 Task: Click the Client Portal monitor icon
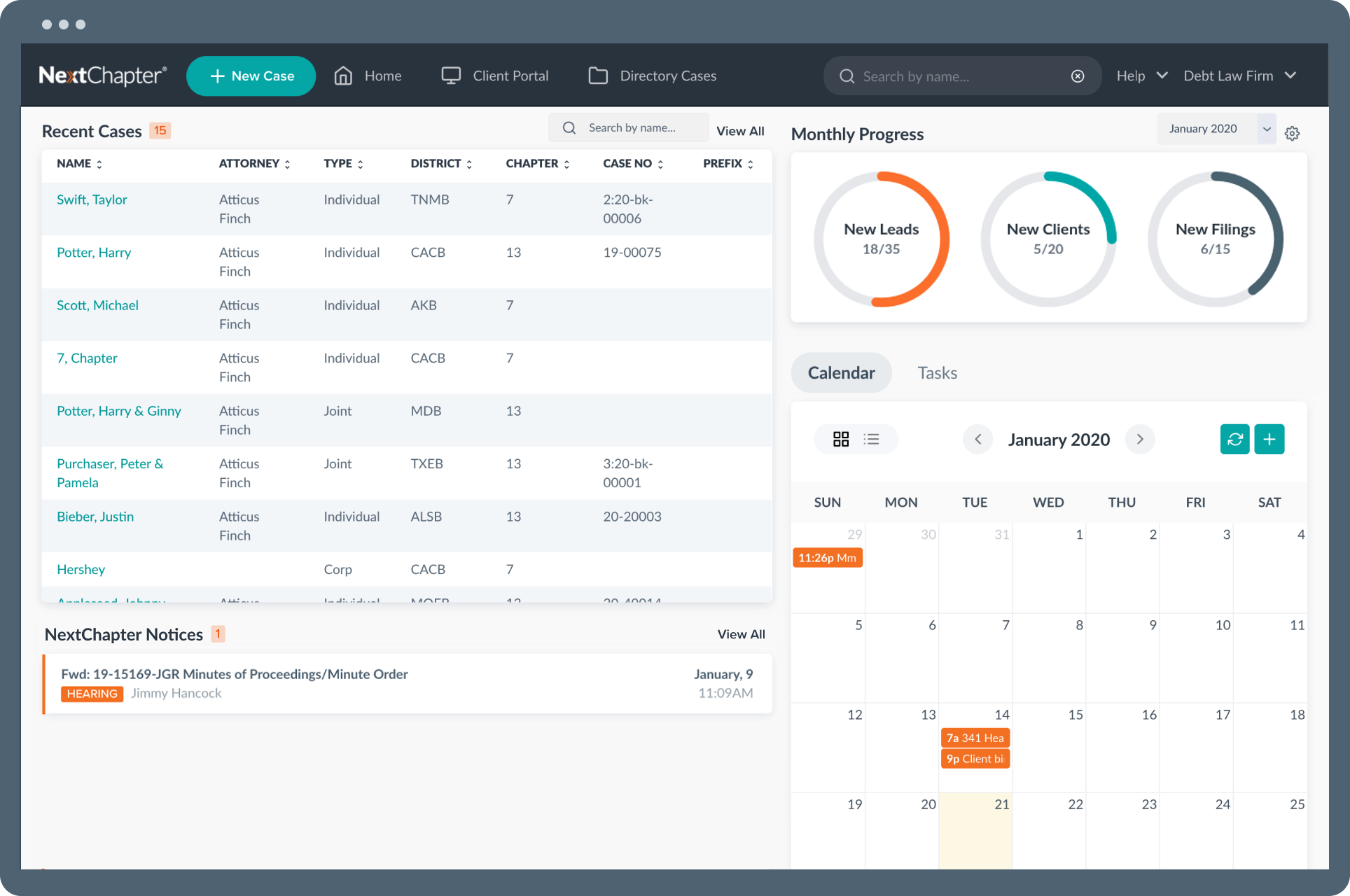pyautogui.click(x=449, y=75)
